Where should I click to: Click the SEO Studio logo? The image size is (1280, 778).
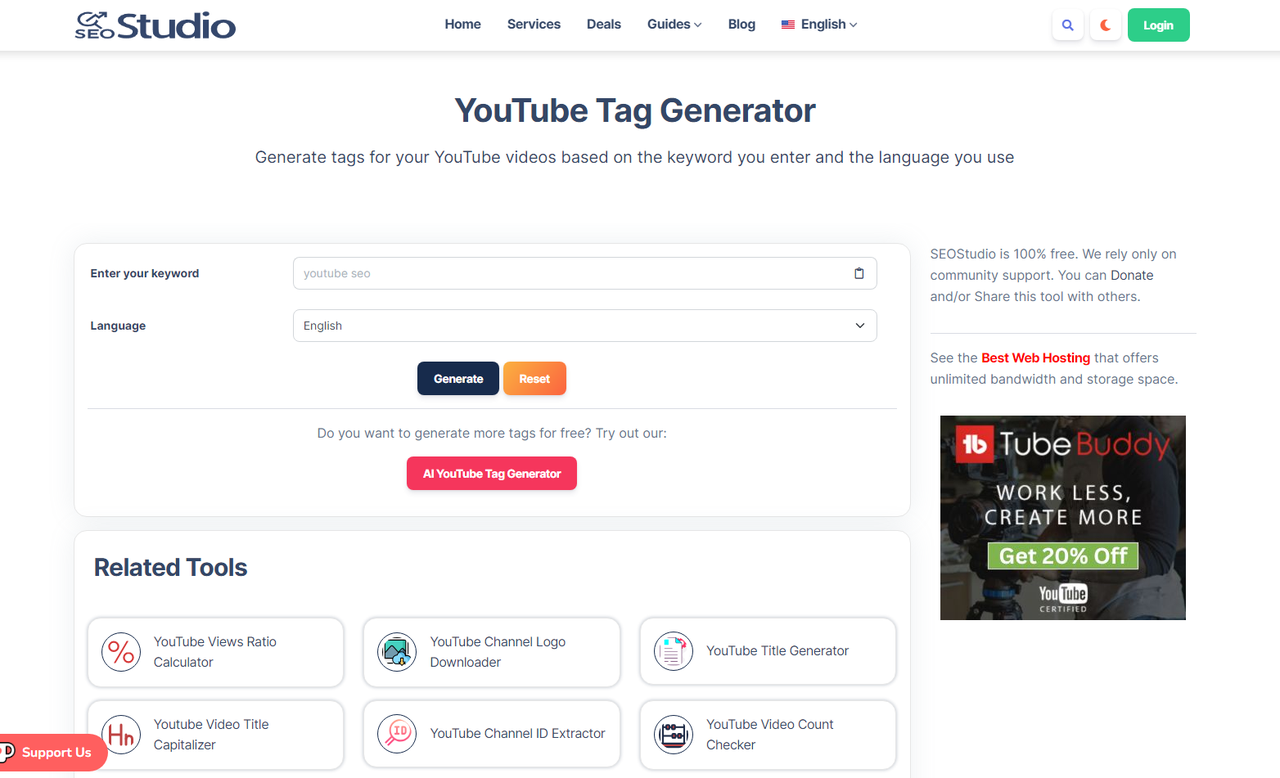(x=155, y=24)
